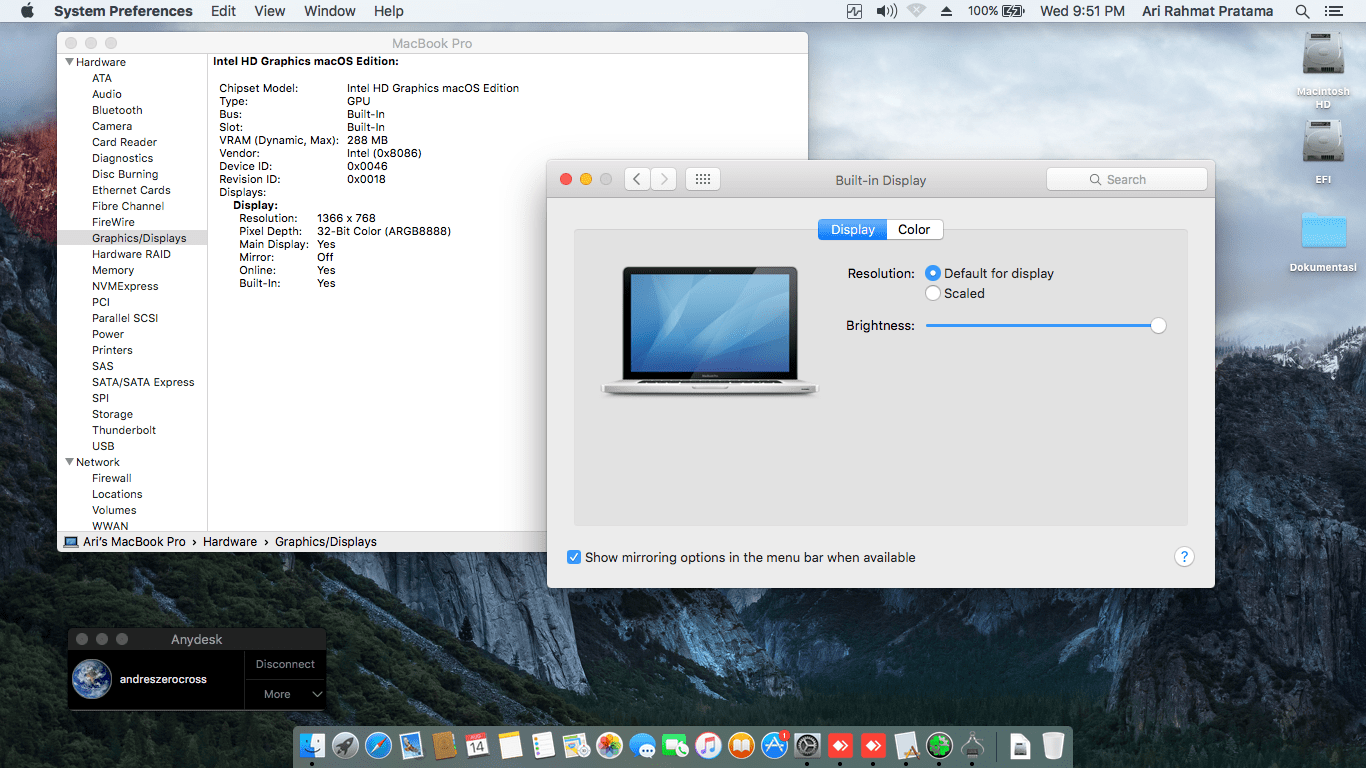Open Mail stamp icon in Dock
Viewport: 1366px width, 768px height.
(x=411, y=745)
